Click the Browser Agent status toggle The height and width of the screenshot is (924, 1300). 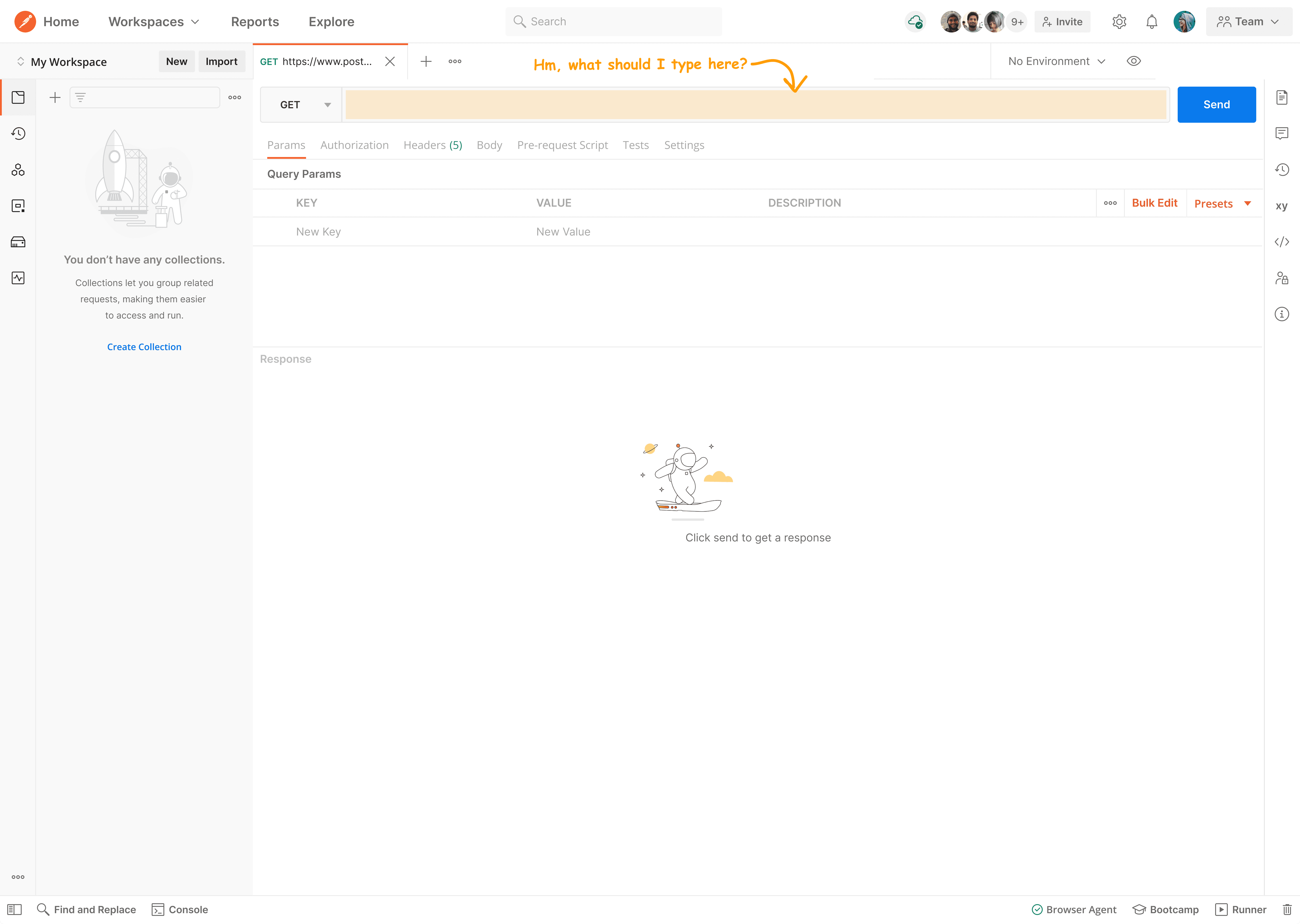(x=1074, y=909)
